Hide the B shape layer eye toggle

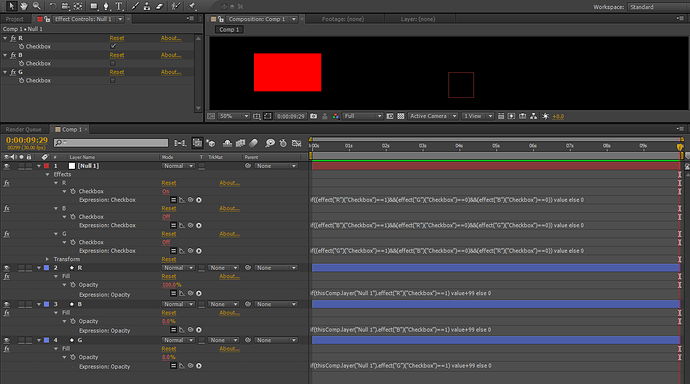[7, 304]
